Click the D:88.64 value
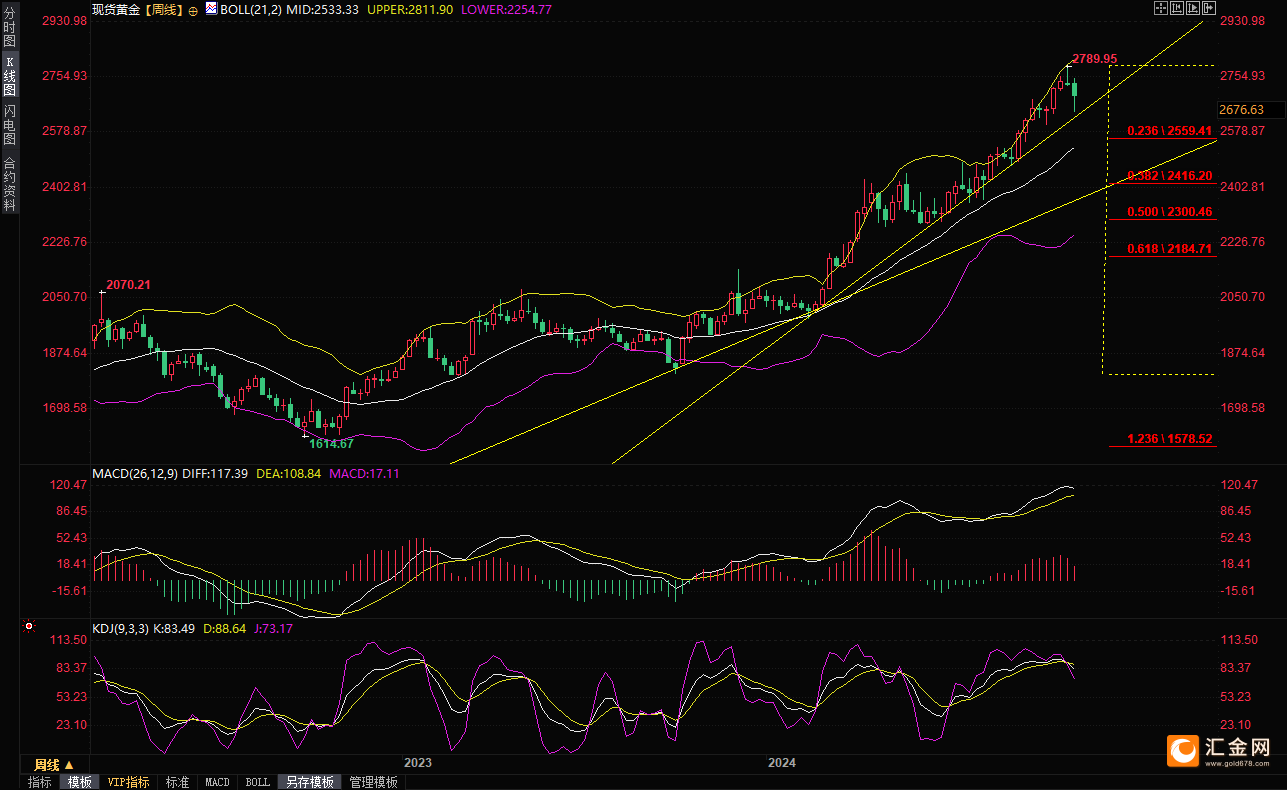 [x=225, y=629]
